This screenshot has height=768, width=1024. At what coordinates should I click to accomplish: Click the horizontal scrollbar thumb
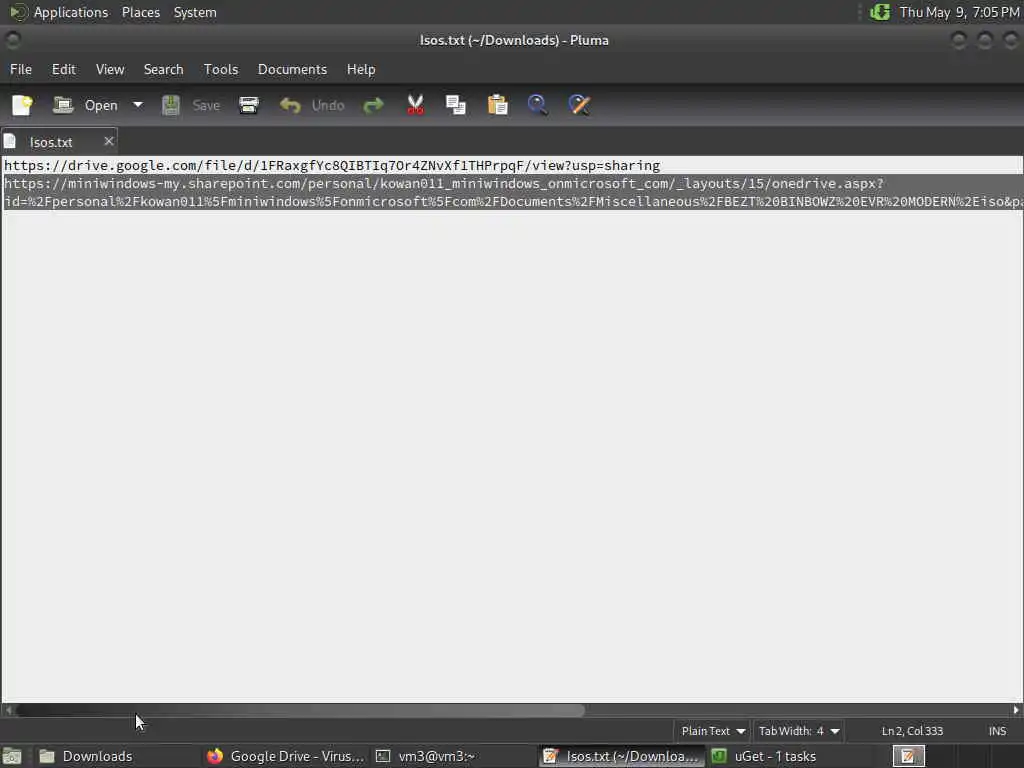[x=300, y=710]
